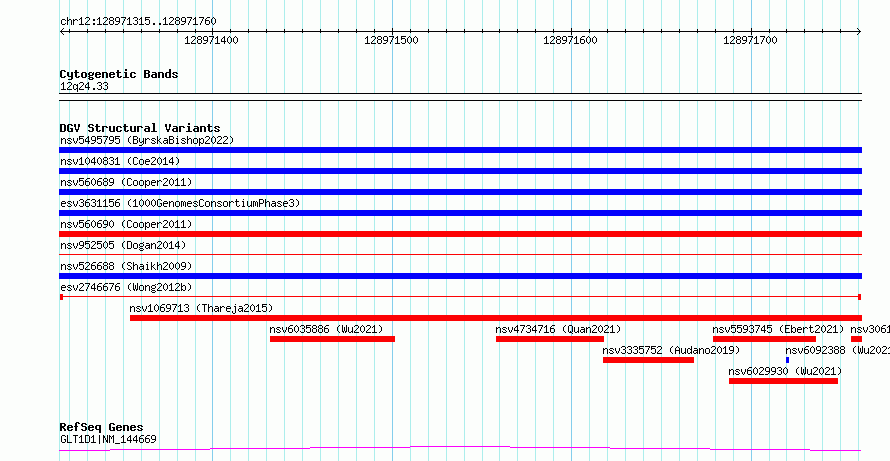Screen dimensions: 890x461
Task: Open the nsv4734716 (Quan2021) label
Action: (559, 329)
